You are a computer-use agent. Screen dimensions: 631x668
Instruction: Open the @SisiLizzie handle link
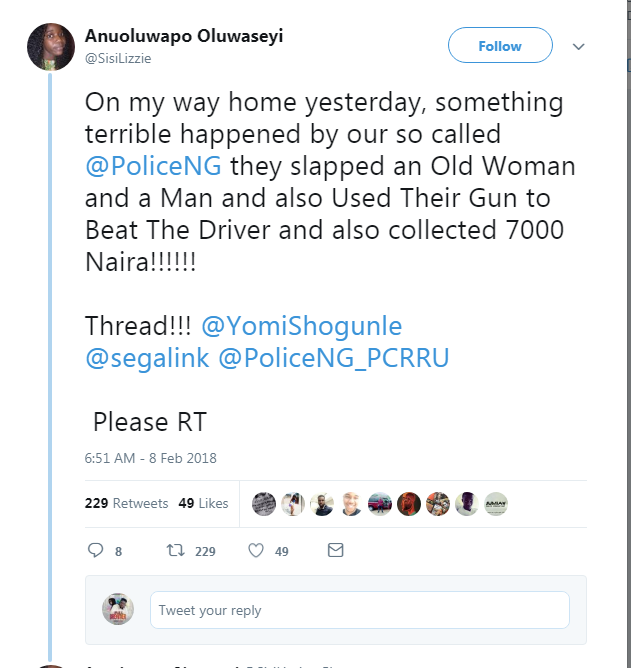(119, 59)
